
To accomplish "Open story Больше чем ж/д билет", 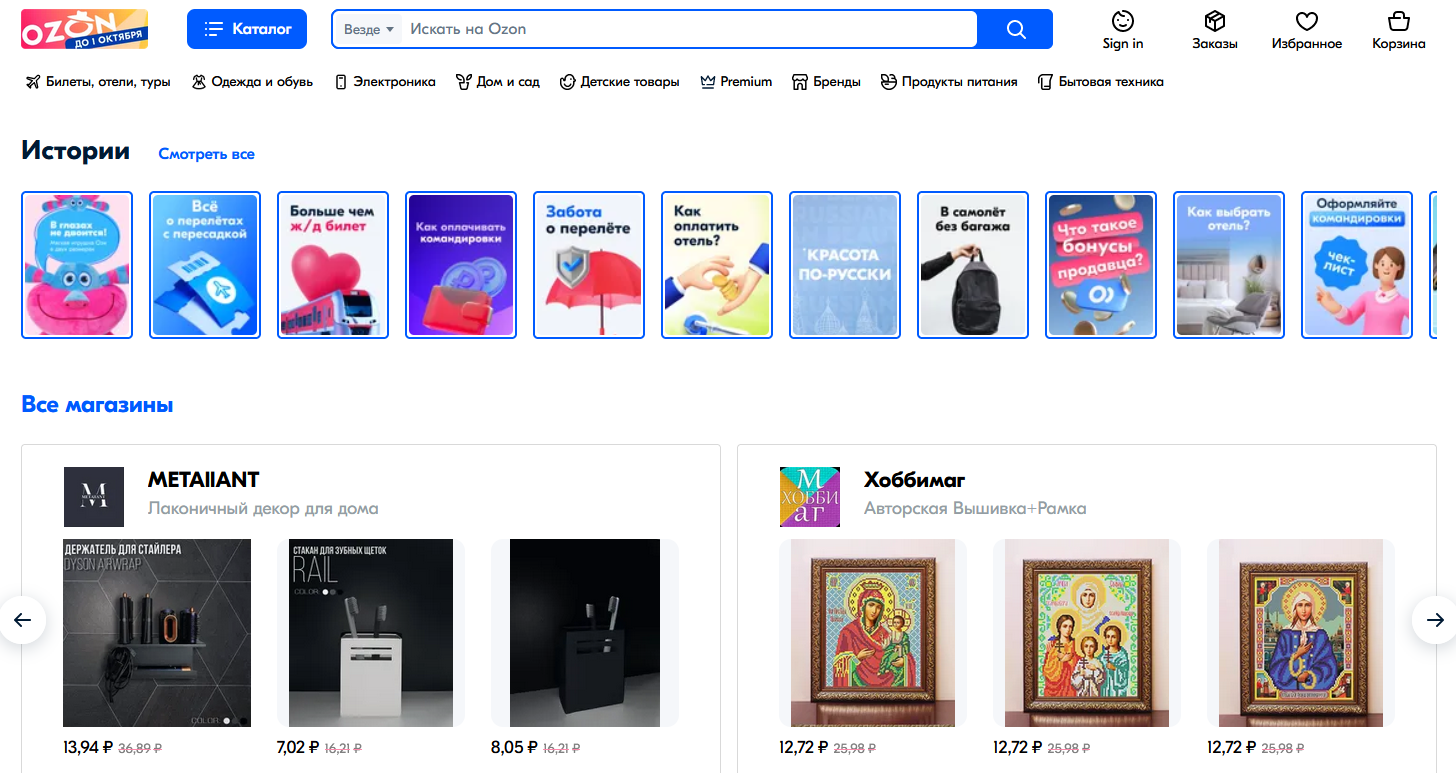I will (333, 265).
